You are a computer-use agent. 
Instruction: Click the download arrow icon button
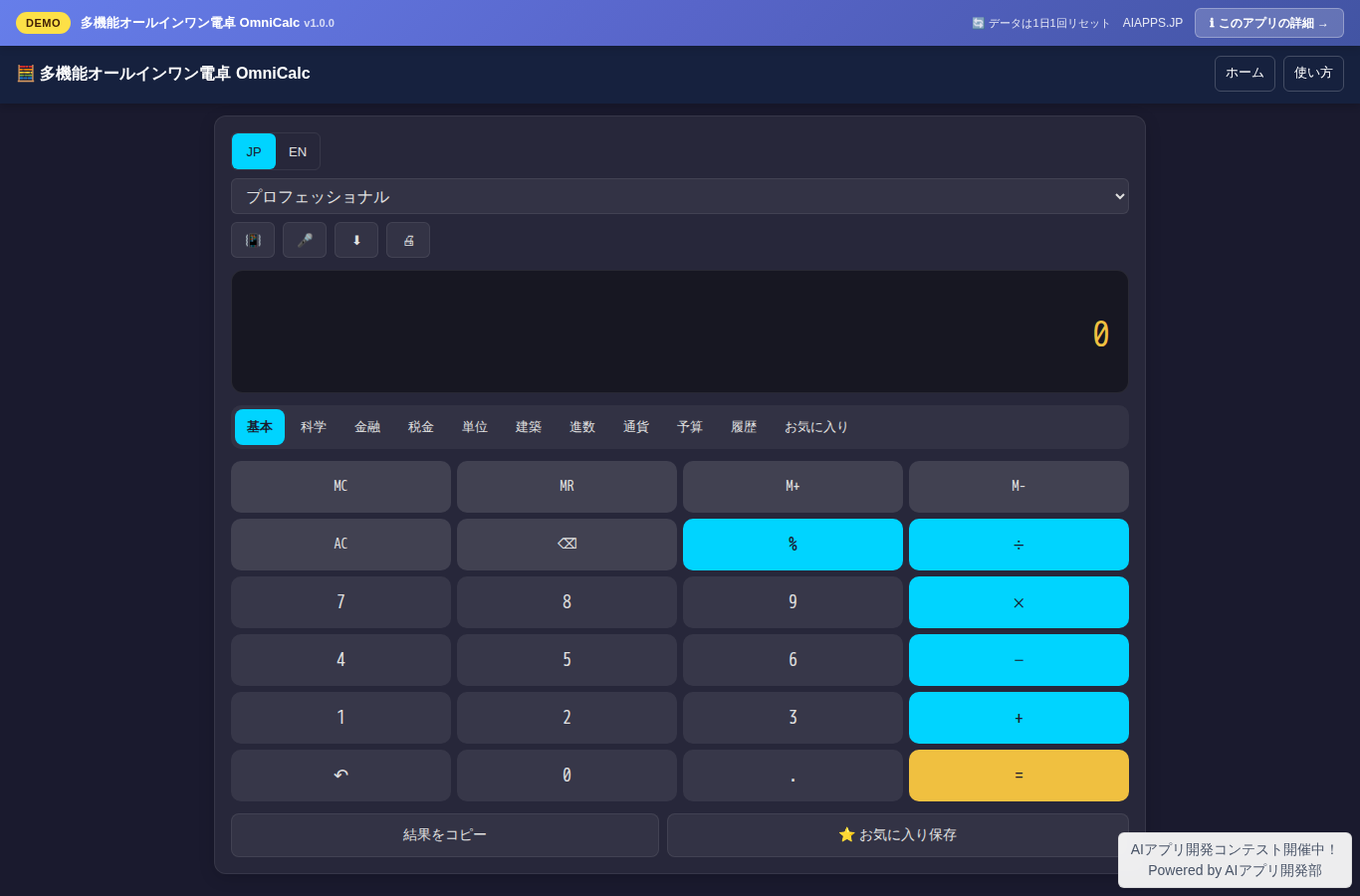[x=356, y=240]
